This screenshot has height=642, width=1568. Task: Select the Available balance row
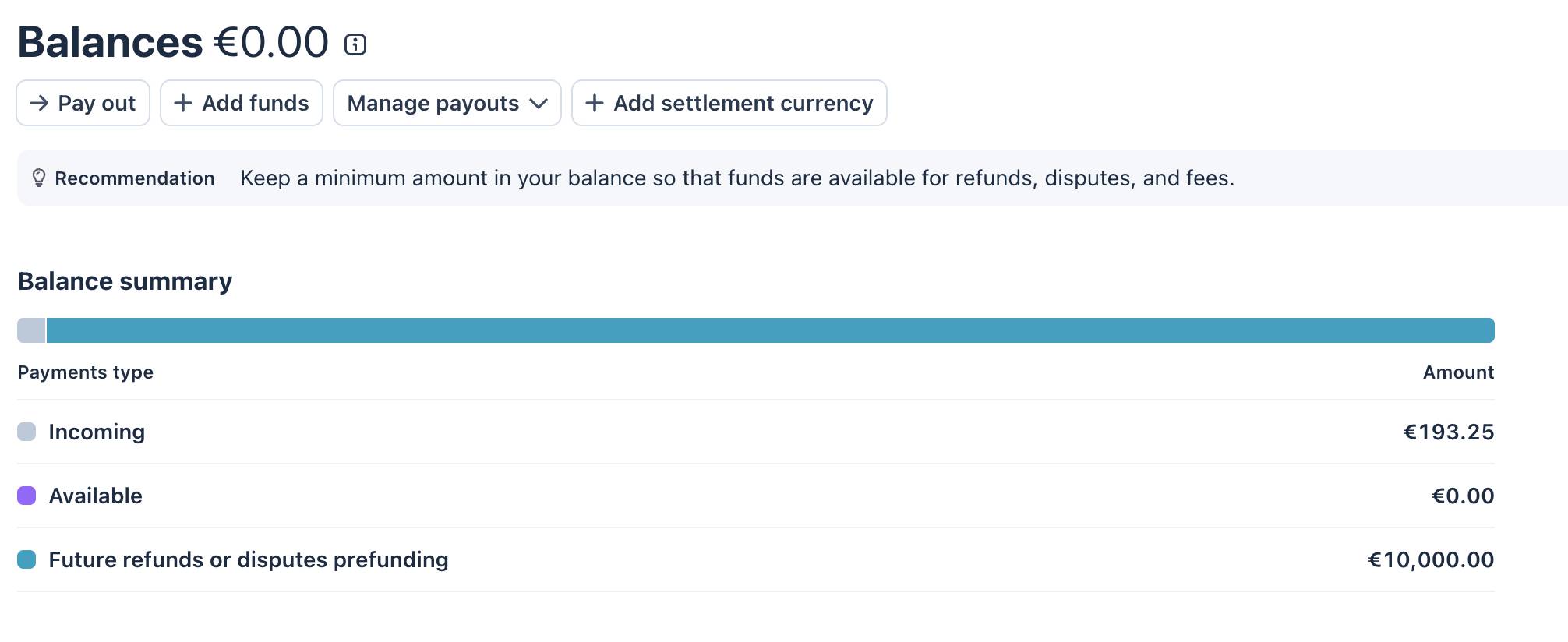point(95,496)
